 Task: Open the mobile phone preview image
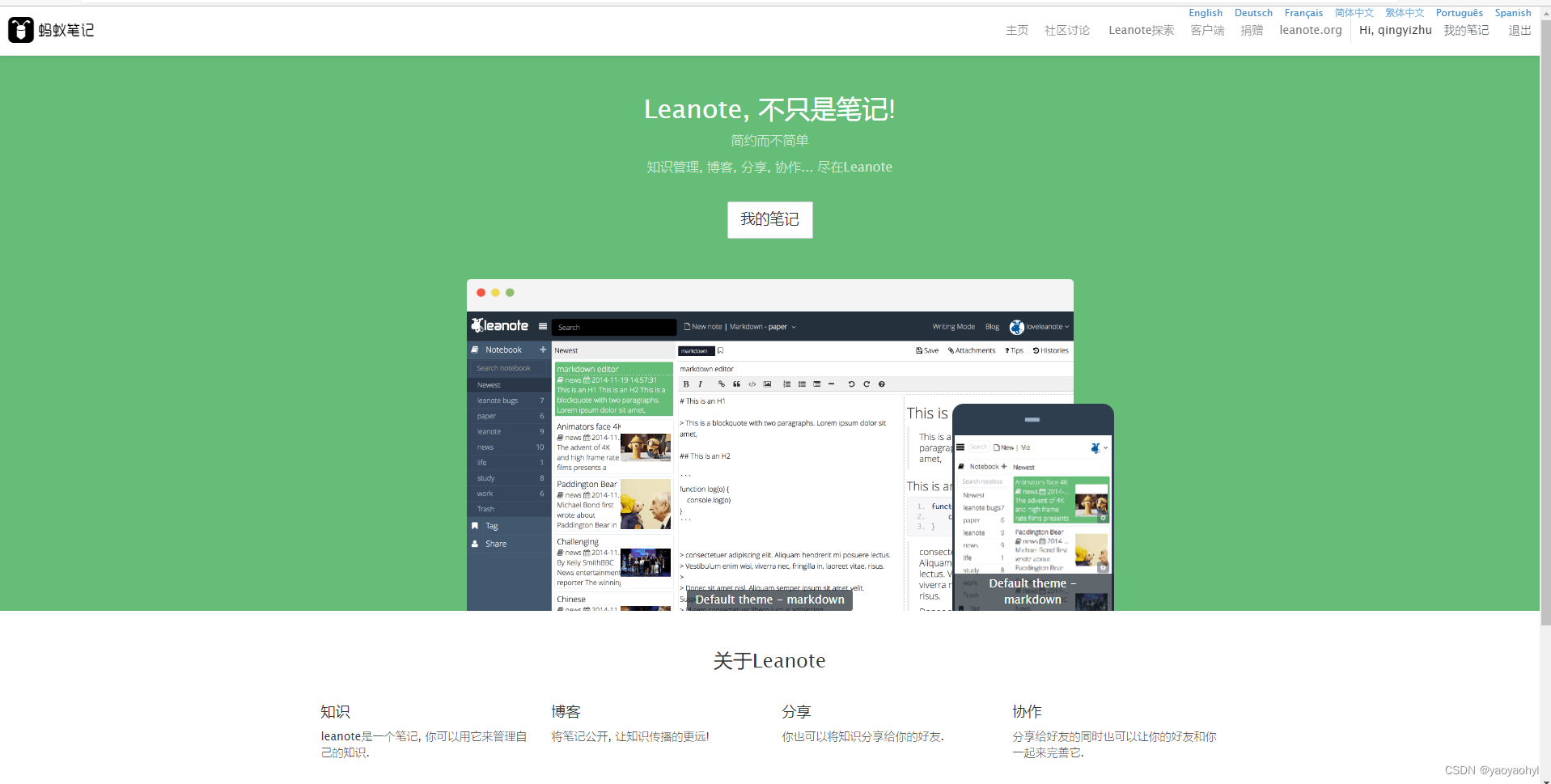1032,507
